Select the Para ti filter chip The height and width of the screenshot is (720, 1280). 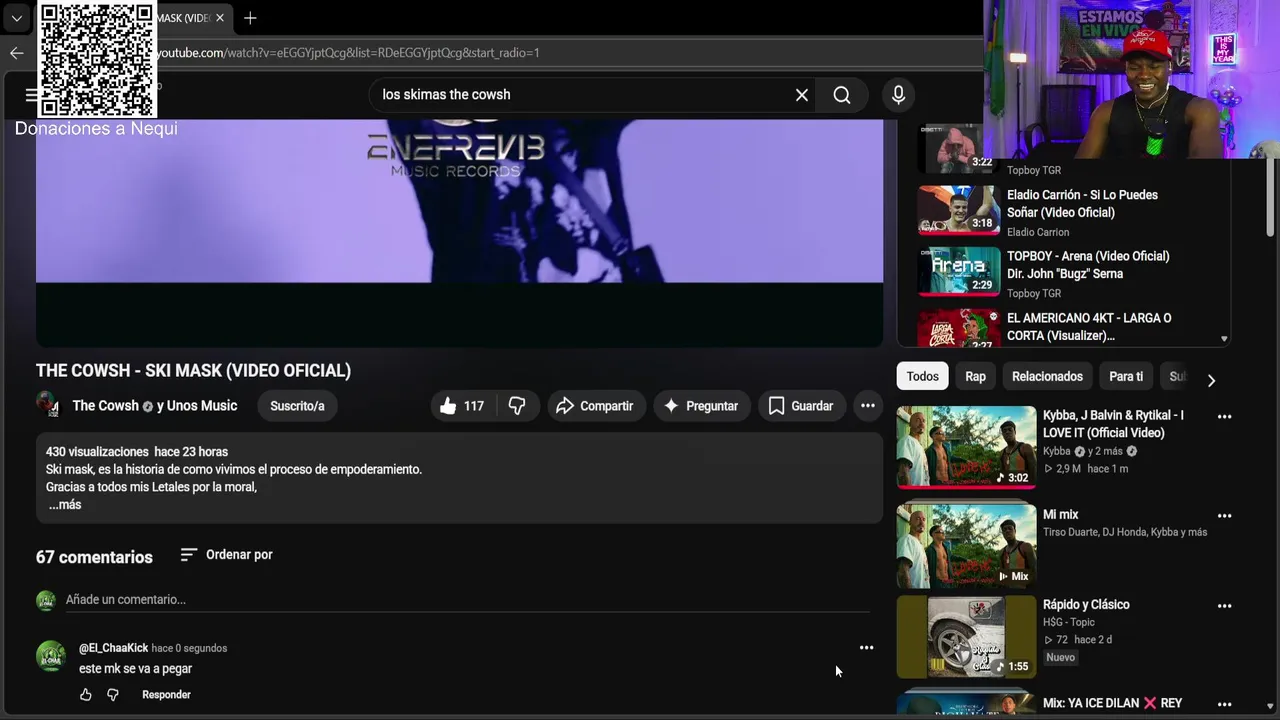click(1126, 377)
